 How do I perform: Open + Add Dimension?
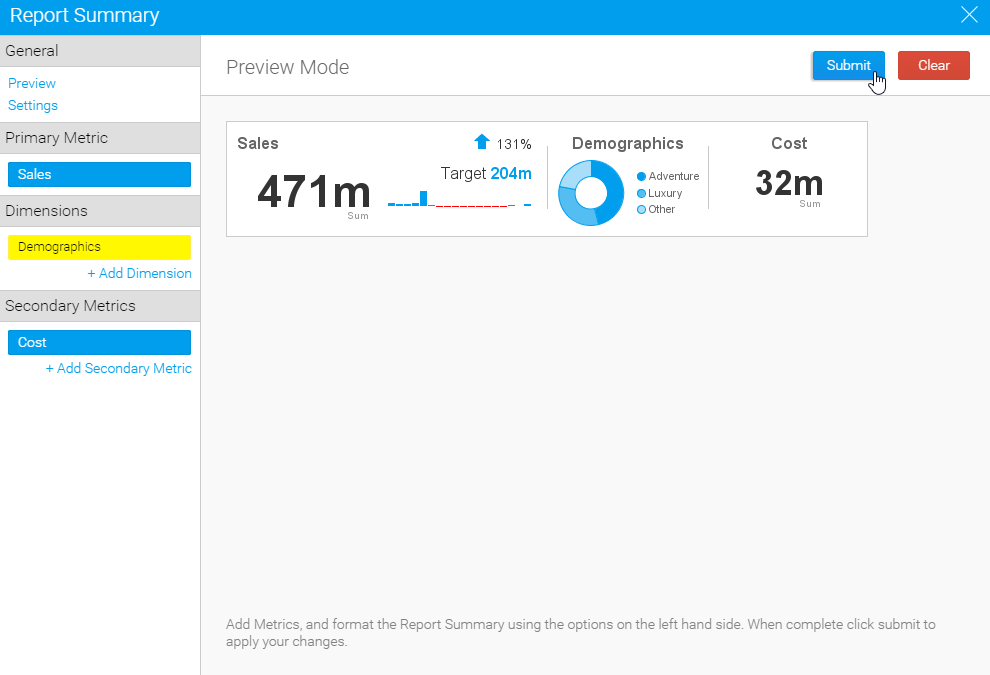[x=140, y=273]
